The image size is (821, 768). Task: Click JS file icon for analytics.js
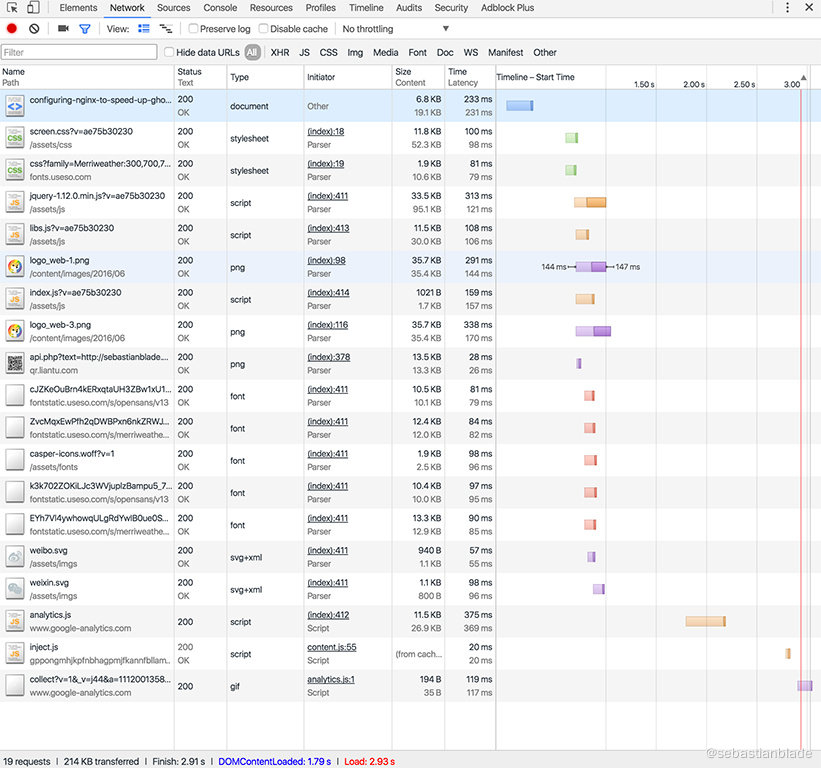coord(15,621)
